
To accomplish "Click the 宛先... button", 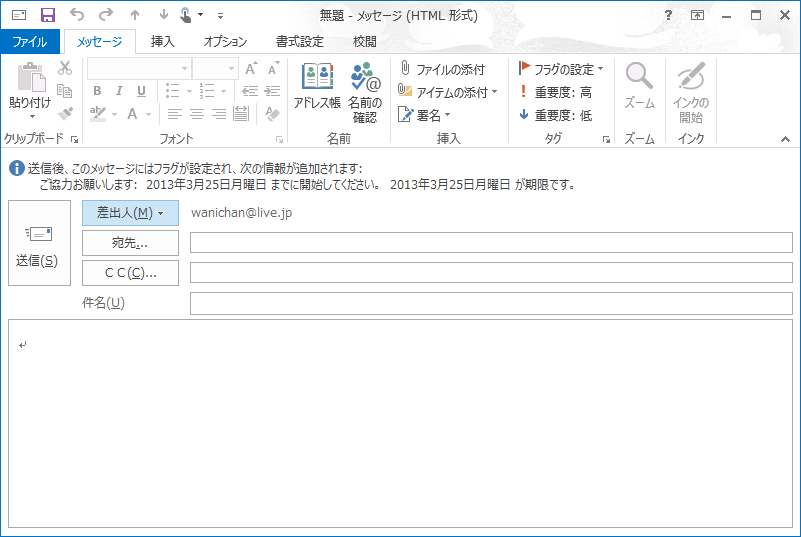I will [x=130, y=243].
